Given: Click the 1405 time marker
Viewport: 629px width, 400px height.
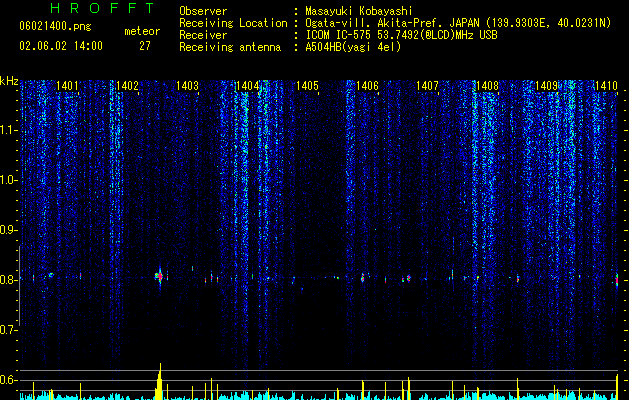Looking at the screenshot, I should tap(307, 86).
